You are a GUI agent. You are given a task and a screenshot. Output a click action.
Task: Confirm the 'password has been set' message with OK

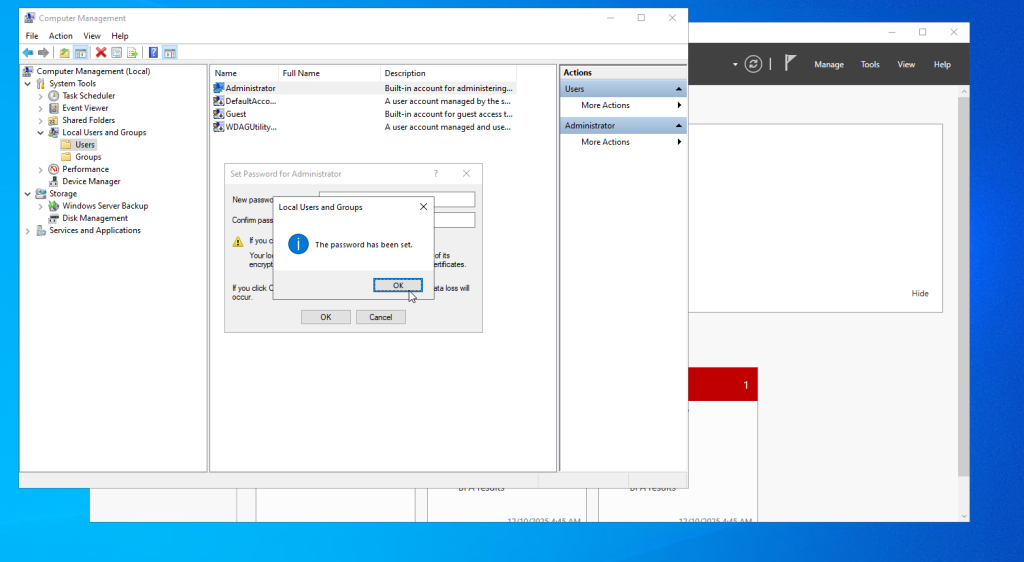click(x=398, y=285)
